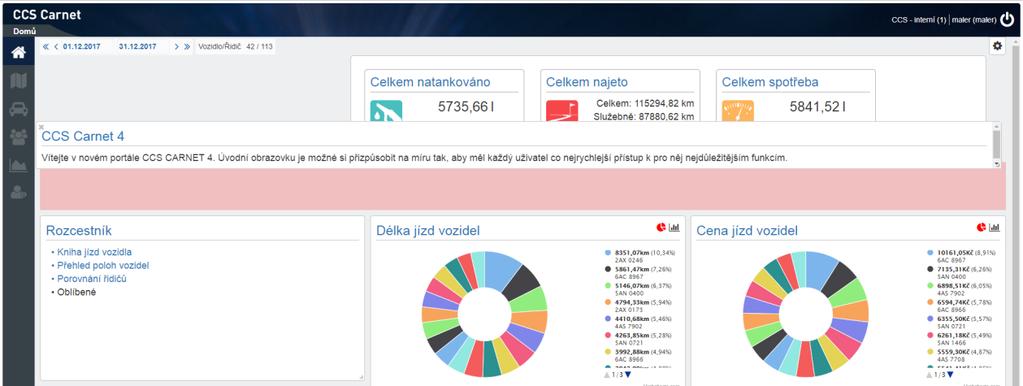Click the 5841,52 l consumption value
This screenshot has height=386, width=1023.
[817, 106]
